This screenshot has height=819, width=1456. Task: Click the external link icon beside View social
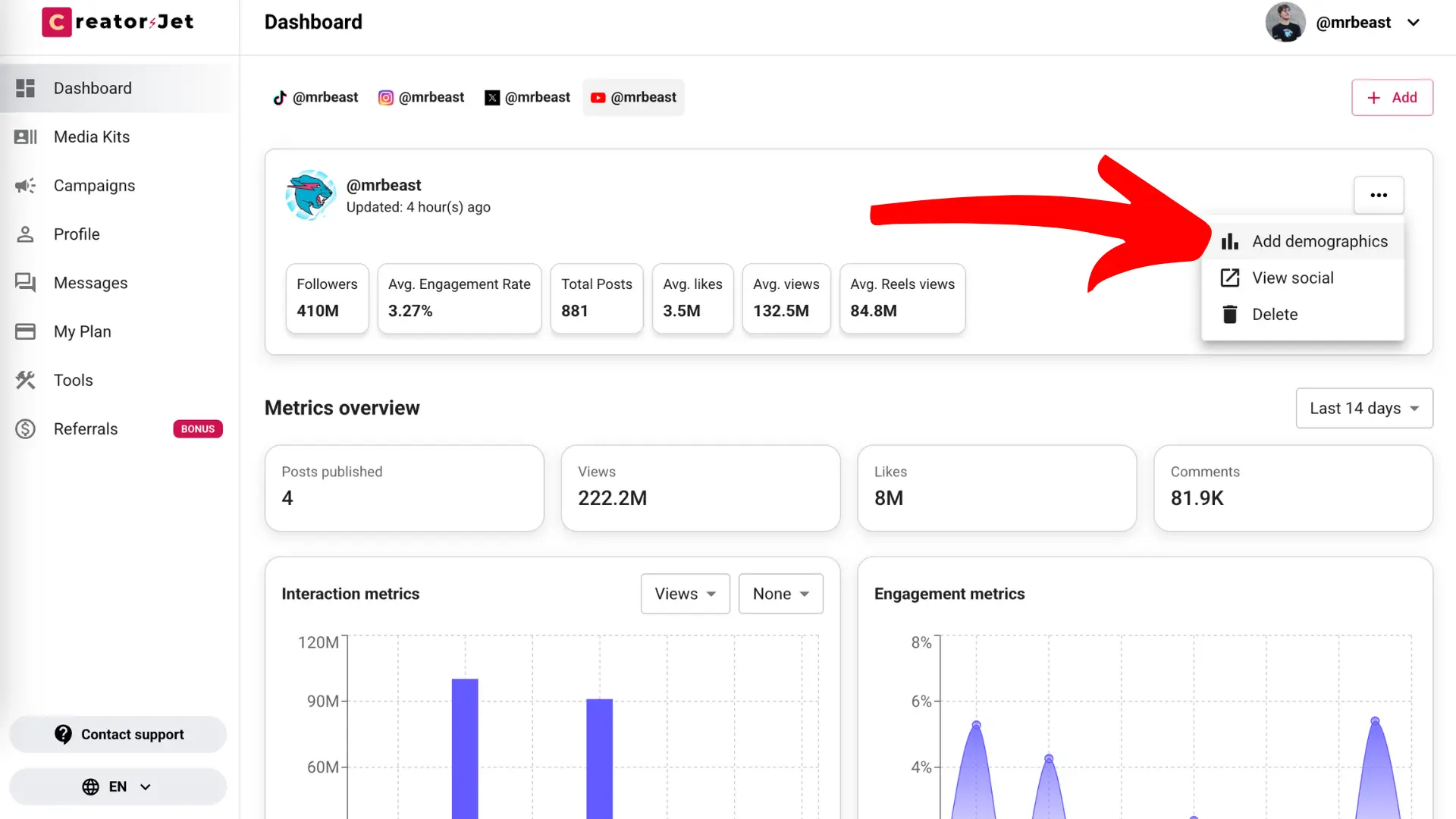click(x=1230, y=278)
